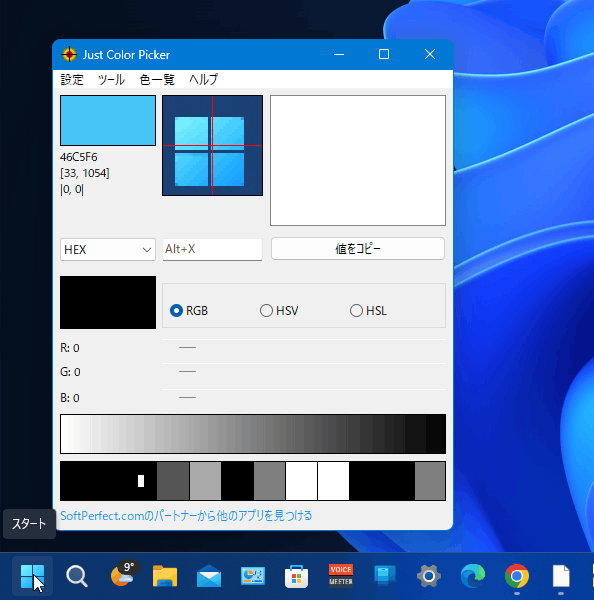
Task: Open the blue computer icon on taskbar
Action: click(385, 576)
